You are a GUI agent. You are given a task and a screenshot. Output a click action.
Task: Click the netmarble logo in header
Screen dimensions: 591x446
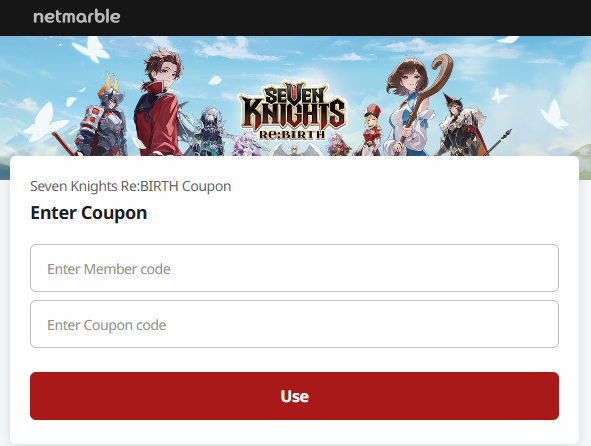77,17
